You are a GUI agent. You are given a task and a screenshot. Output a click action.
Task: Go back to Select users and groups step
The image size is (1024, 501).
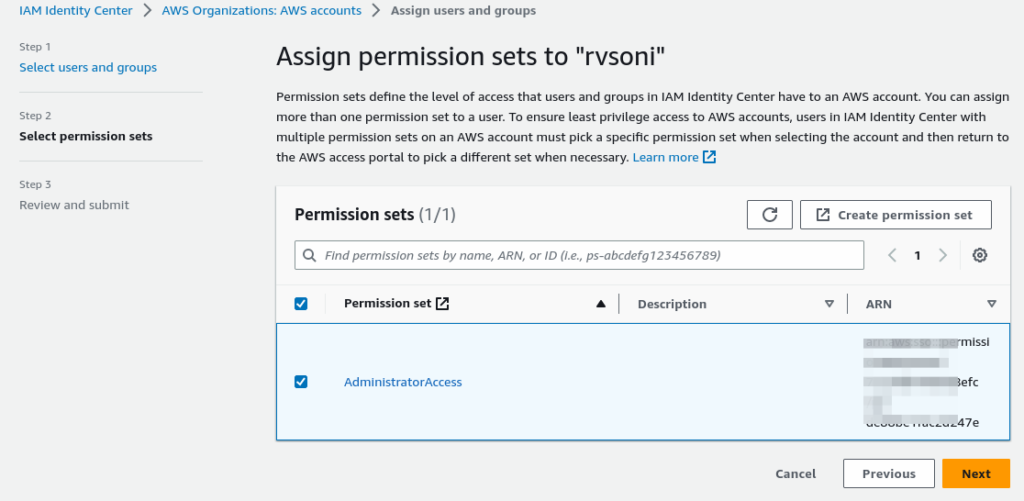click(x=88, y=67)
